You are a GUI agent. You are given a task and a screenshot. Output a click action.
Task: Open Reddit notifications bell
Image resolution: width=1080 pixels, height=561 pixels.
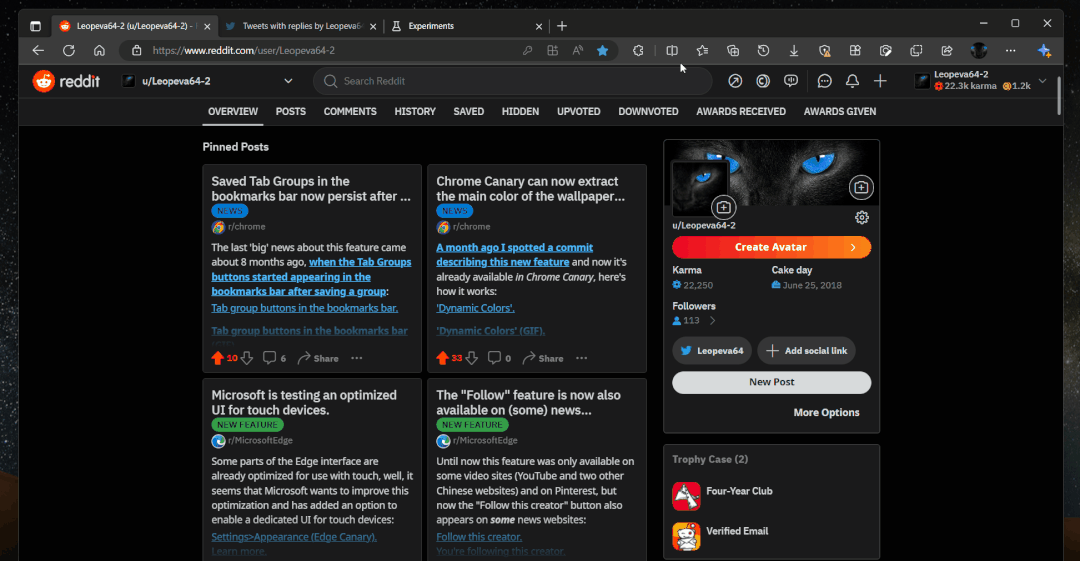[852, 81]
